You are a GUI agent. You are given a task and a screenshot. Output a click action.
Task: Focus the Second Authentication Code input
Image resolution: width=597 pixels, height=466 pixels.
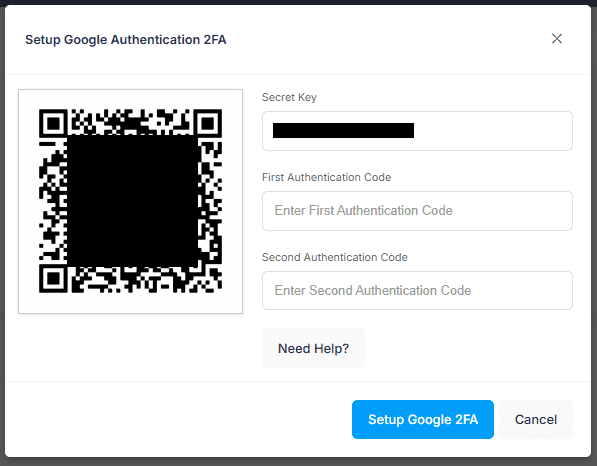417,290
